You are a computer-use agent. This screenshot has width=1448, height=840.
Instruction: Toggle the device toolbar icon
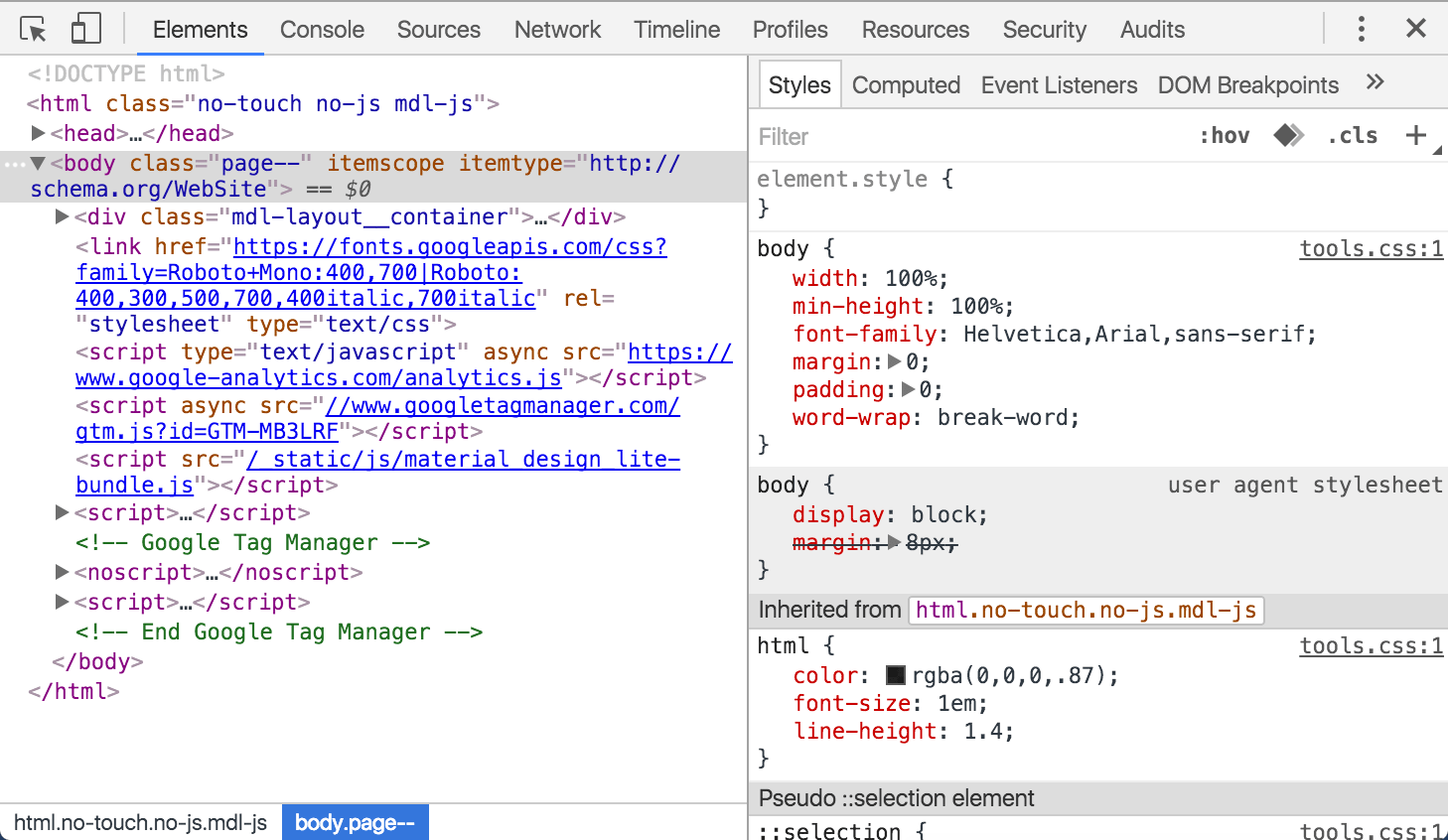[85, 28]
